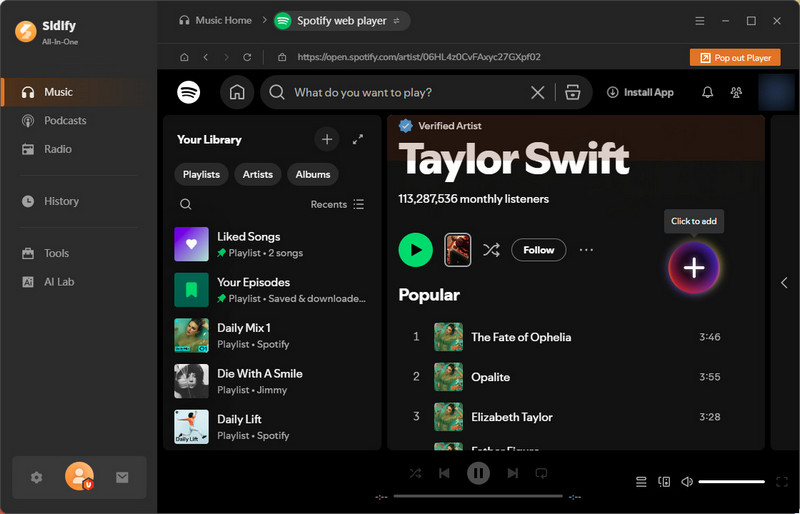Filter library by Albums
This screenshot has height=514, width=800.
(x=313, y=175)
